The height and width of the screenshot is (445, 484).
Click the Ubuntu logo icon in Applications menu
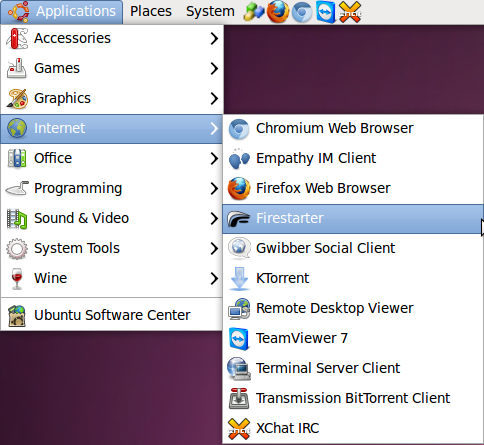pyautogui.click(x=19, y=11)
